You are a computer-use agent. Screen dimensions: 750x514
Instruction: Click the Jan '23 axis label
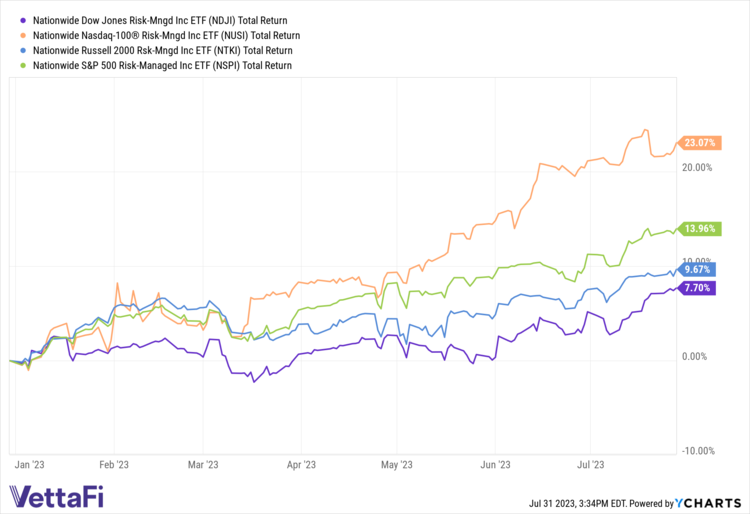pos(26,464)
